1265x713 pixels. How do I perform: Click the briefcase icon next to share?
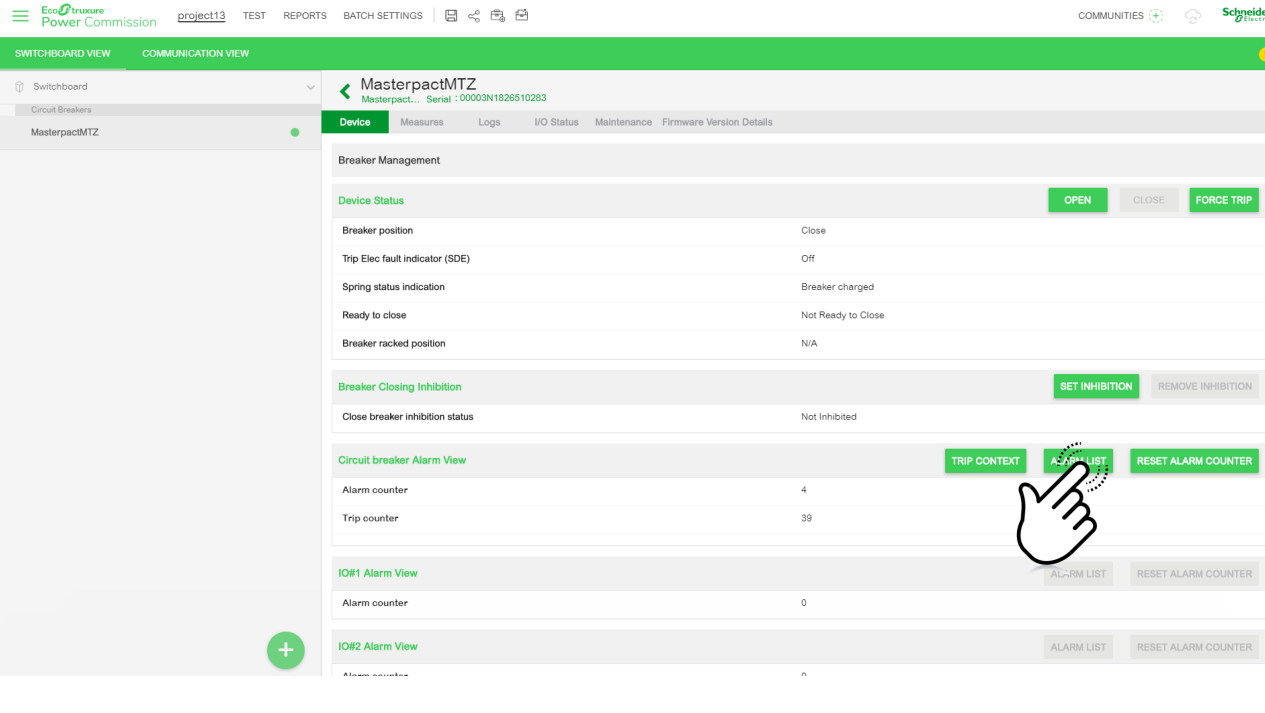point(498,16)
